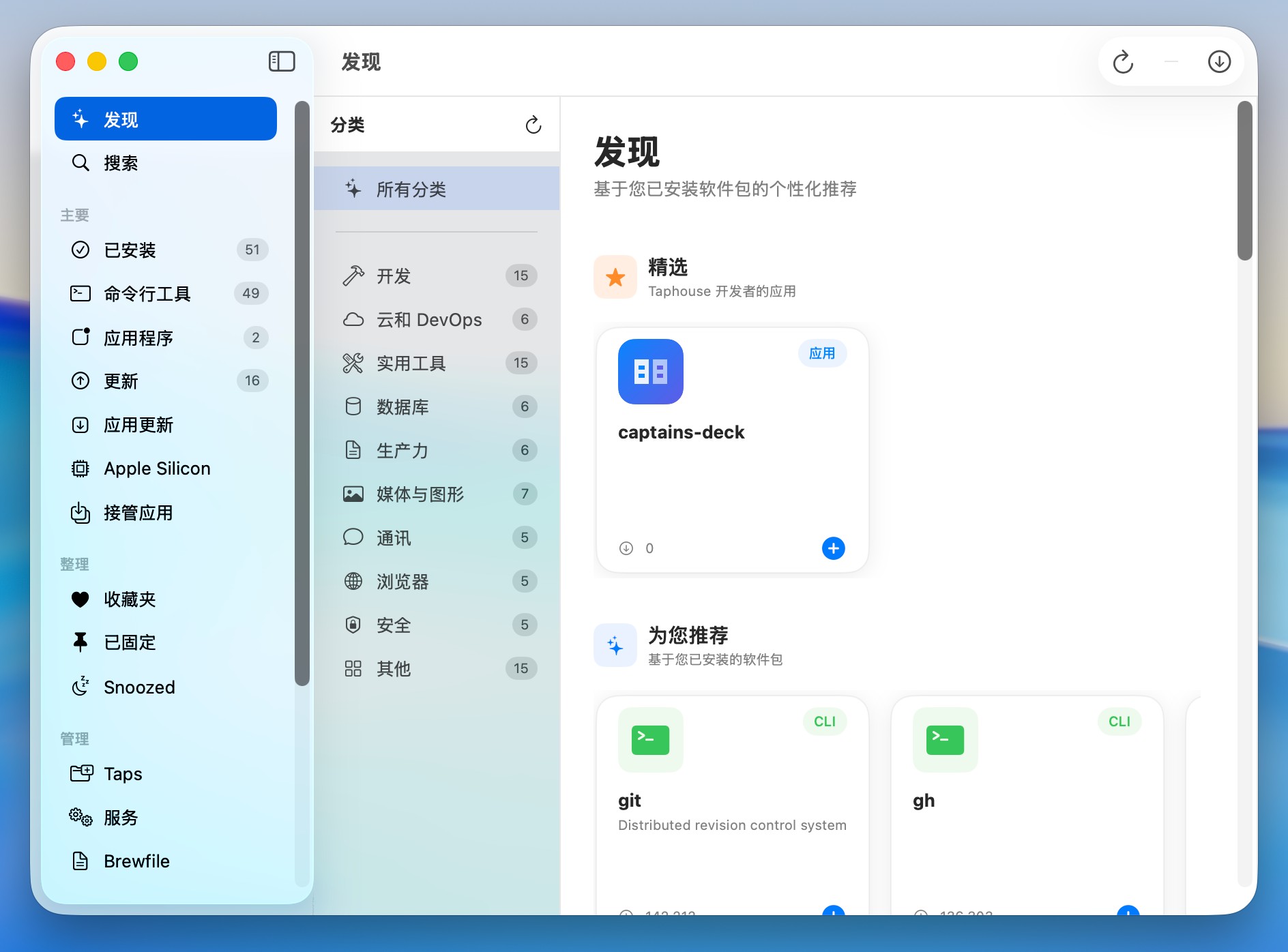Click the gh terminal icon
The width and height of the screenshot is (1288, 952).
945,740
